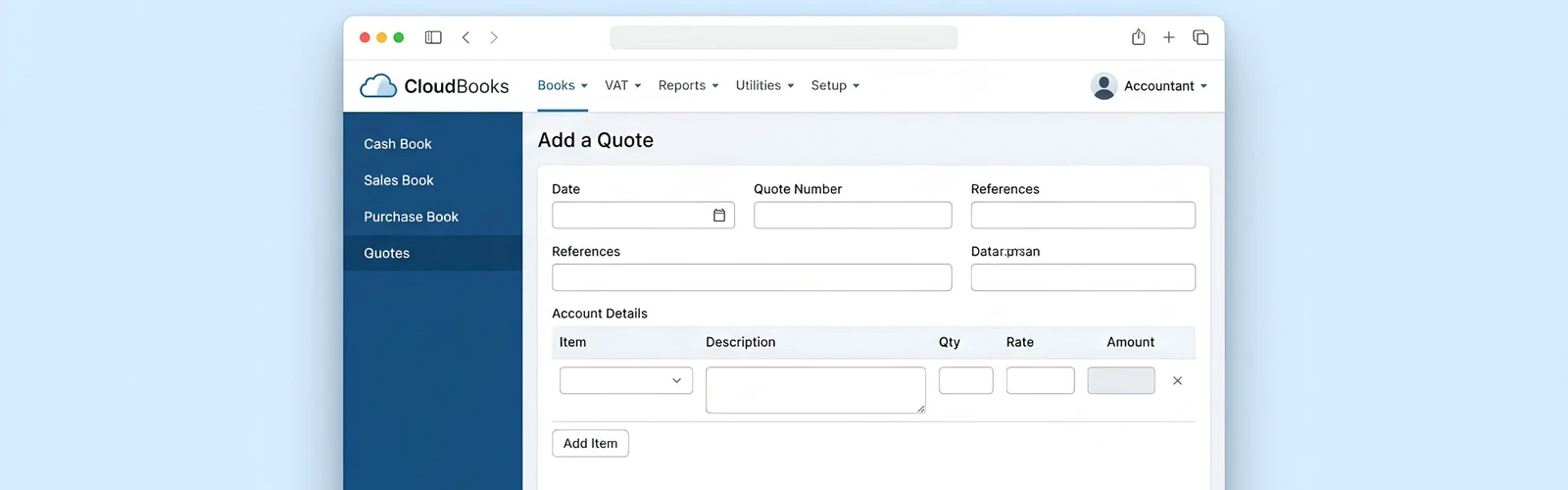Image resolution: width=1568 pixels, height=490 pixels.
Task: Open the calendar picker in the Date field
Action: click(719, 216)
